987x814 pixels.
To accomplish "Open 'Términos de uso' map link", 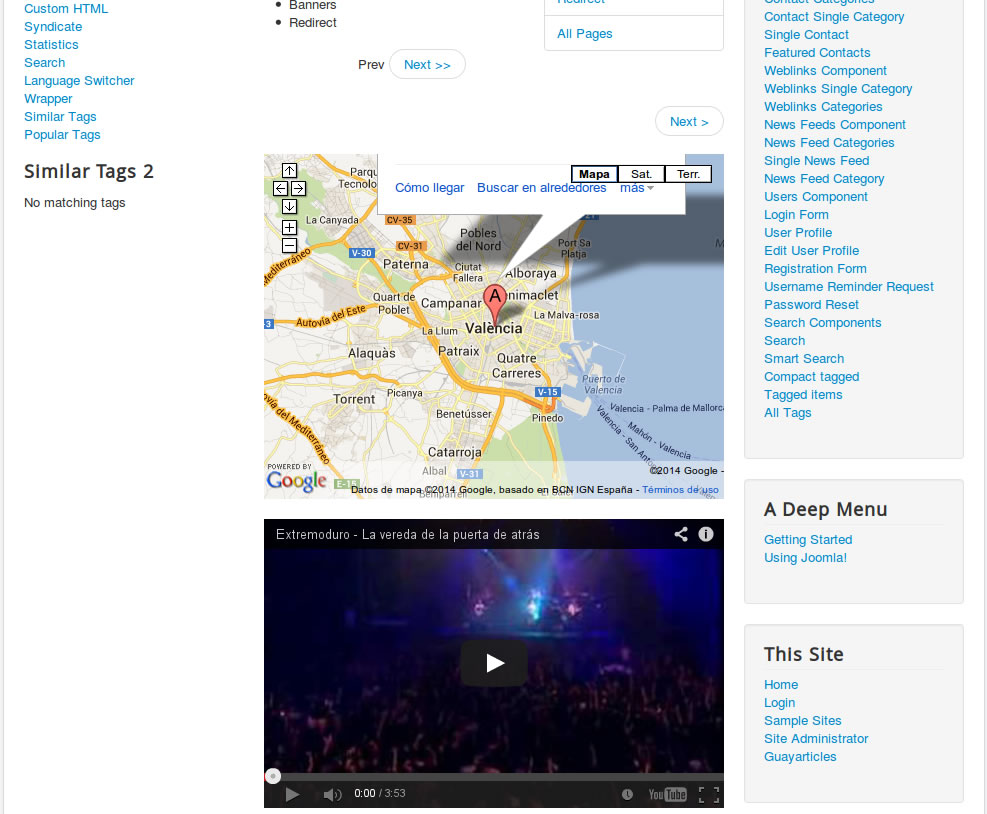I will [680, 490].
